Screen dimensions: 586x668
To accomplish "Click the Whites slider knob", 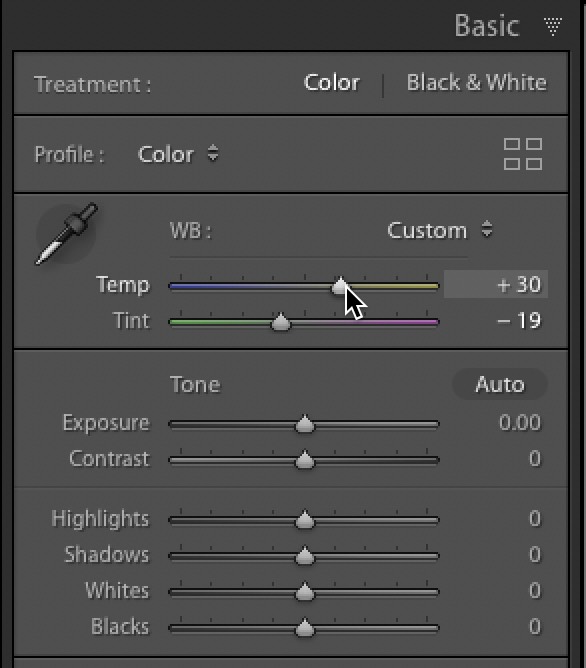I will pyautogui.click(x=304, y=592).
